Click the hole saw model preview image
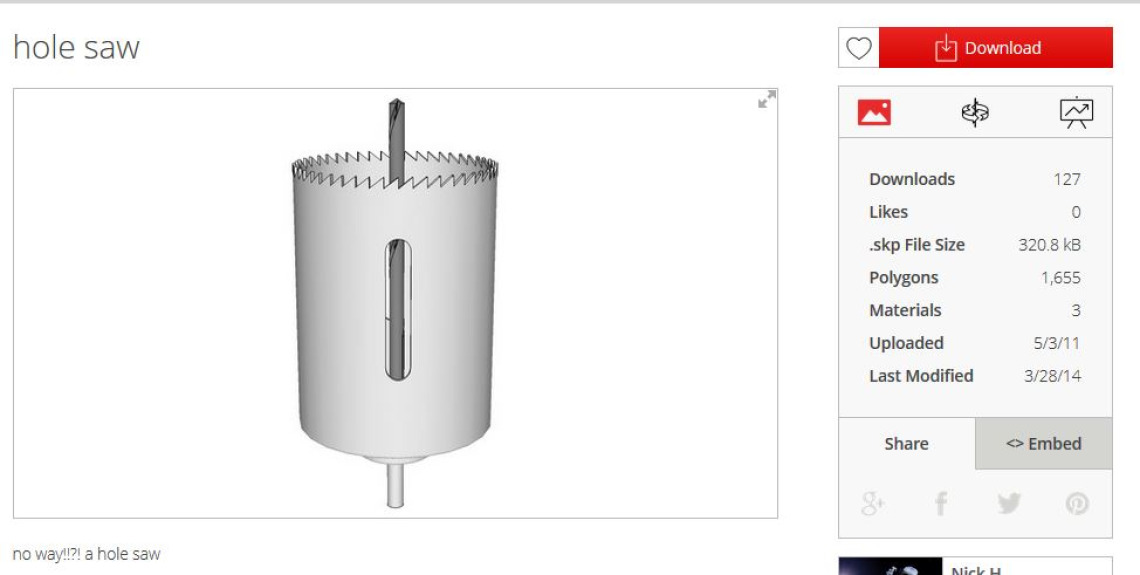Viewport: 1140px width, 575px height. point(396,303)
